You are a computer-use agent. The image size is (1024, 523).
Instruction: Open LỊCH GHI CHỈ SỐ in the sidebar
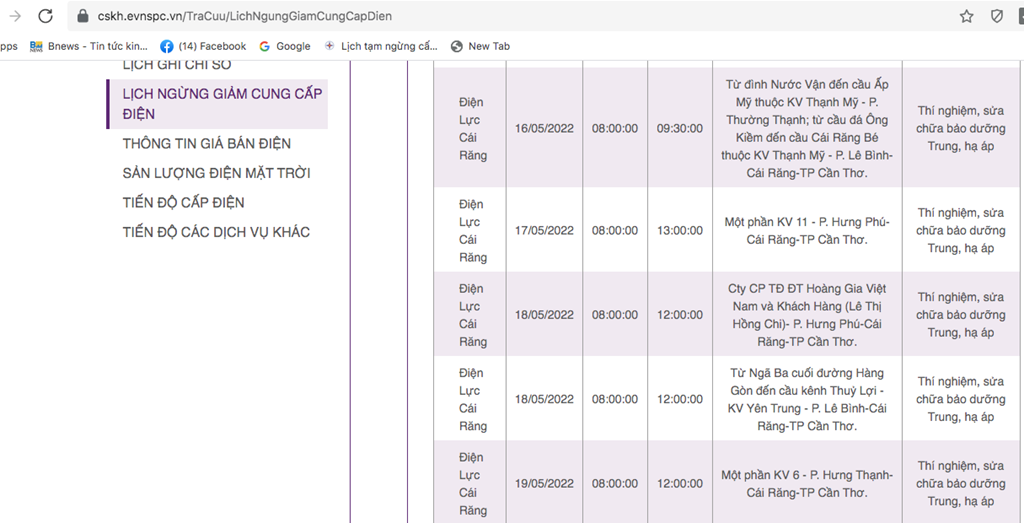pos(176,65)
